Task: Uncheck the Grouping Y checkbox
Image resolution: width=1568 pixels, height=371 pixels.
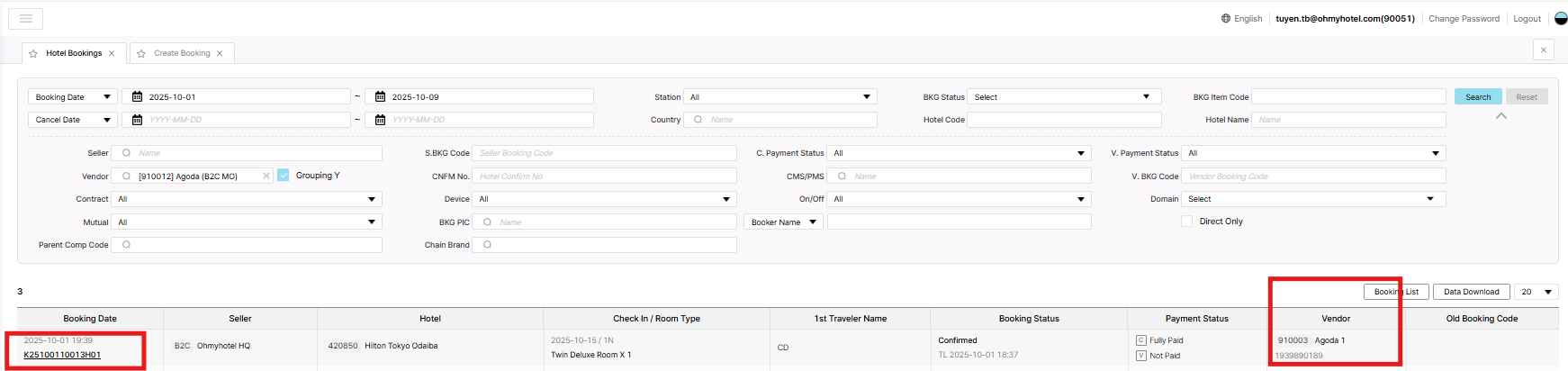Action: tap(284, 176)
